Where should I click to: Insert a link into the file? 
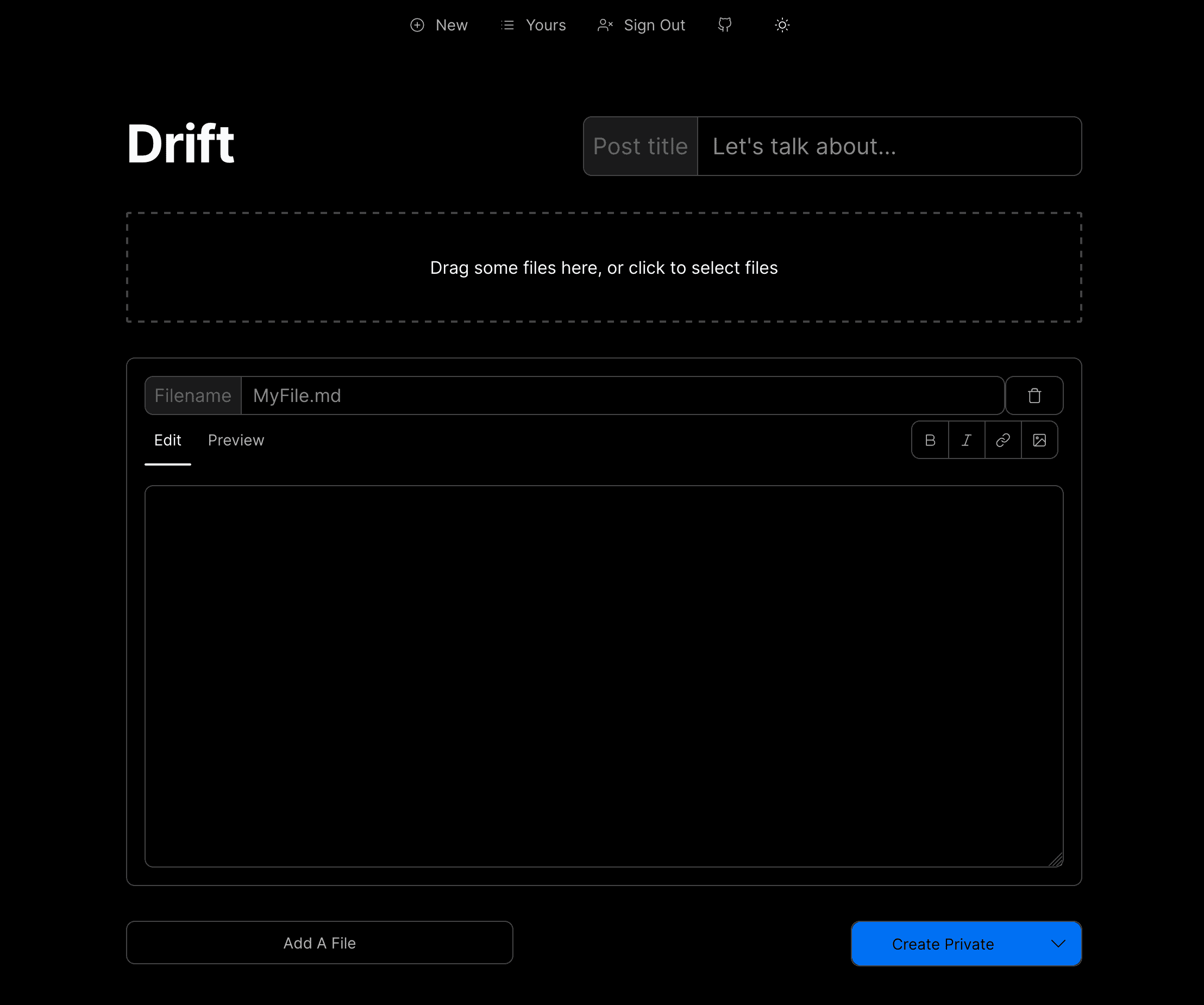1003,440
